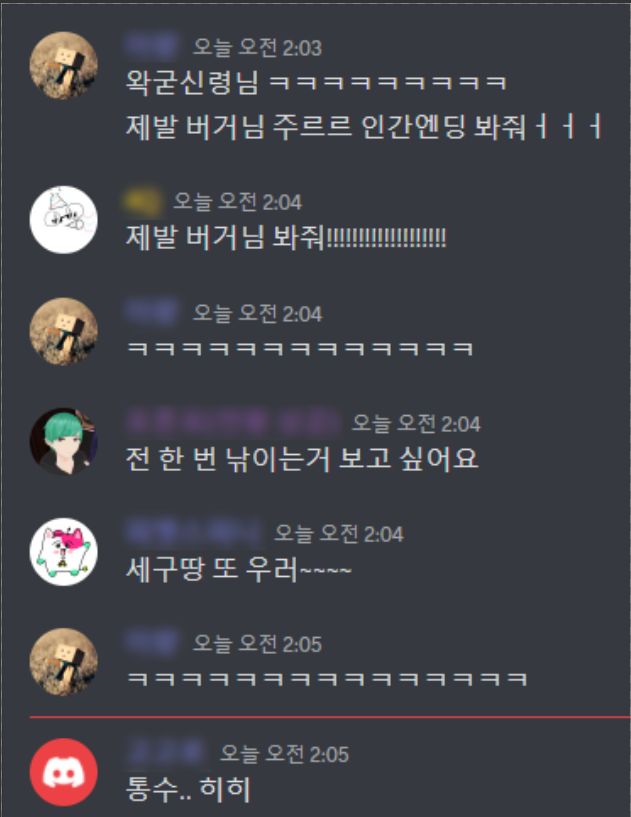Click the cardboard robot avatar beside the 2:04 laugh message

64,331
